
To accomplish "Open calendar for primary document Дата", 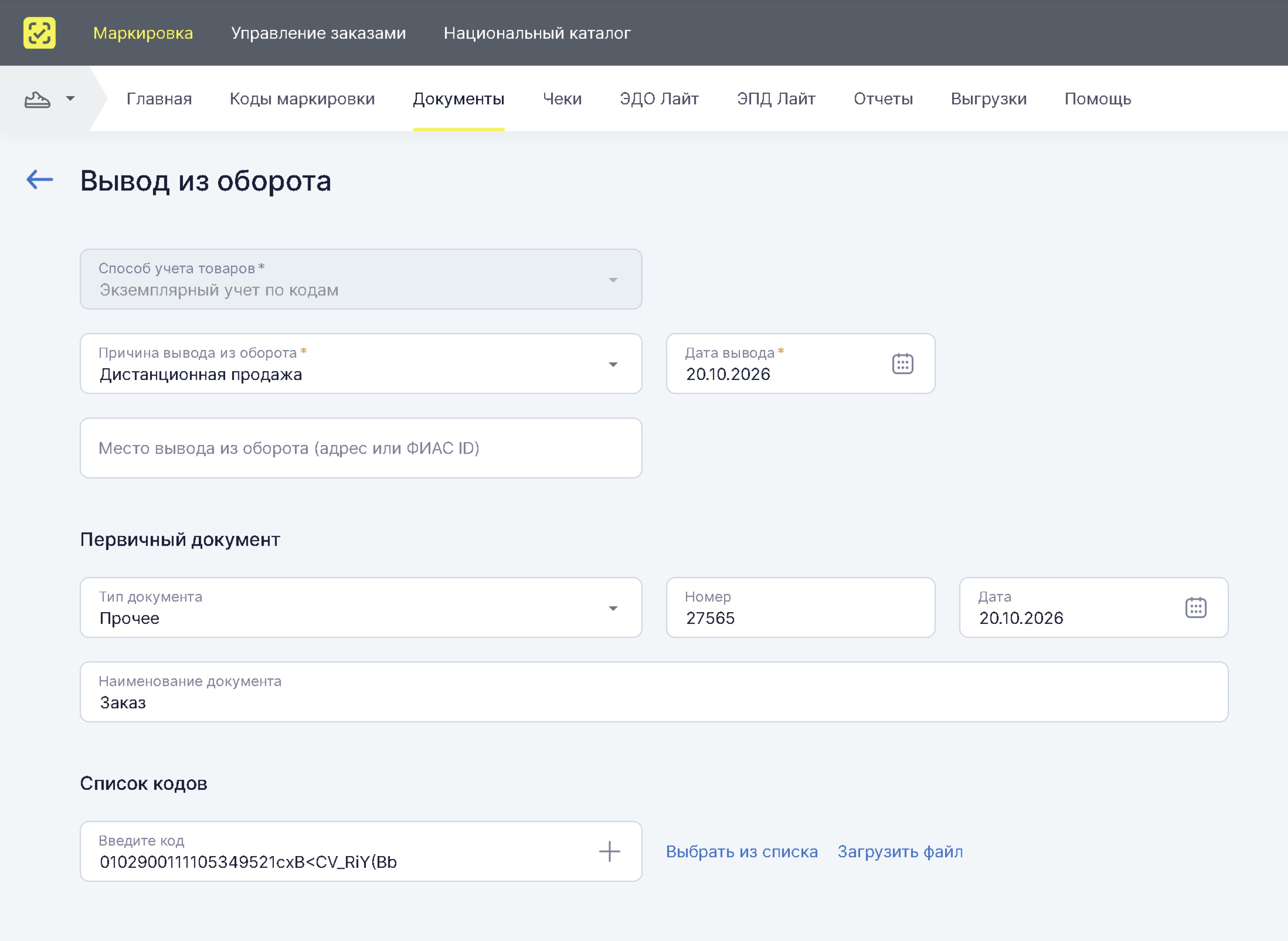I will 1196,607.
